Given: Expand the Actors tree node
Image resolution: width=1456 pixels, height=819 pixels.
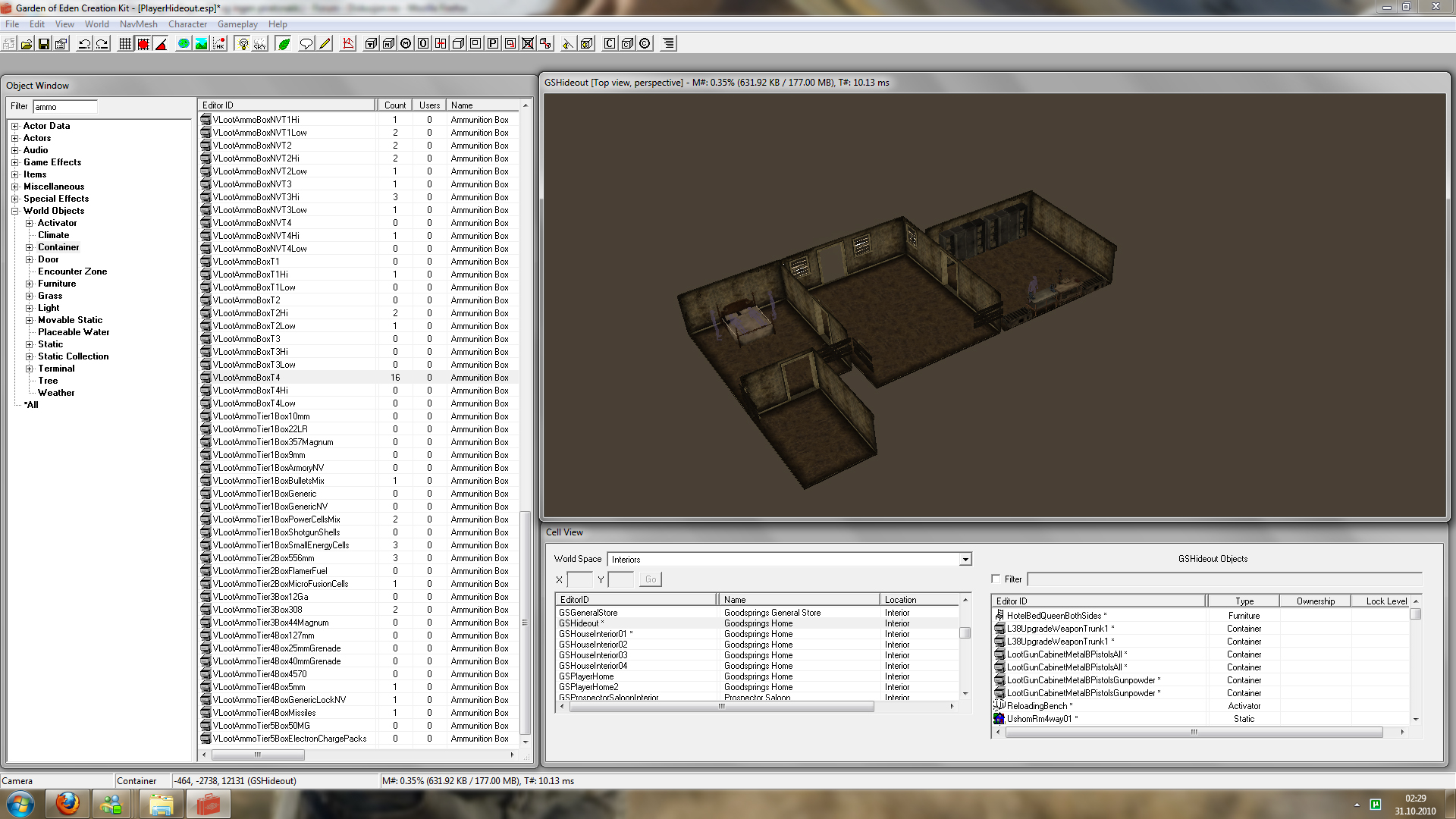Looking at the screenshot, I should [x=14, y=138].
